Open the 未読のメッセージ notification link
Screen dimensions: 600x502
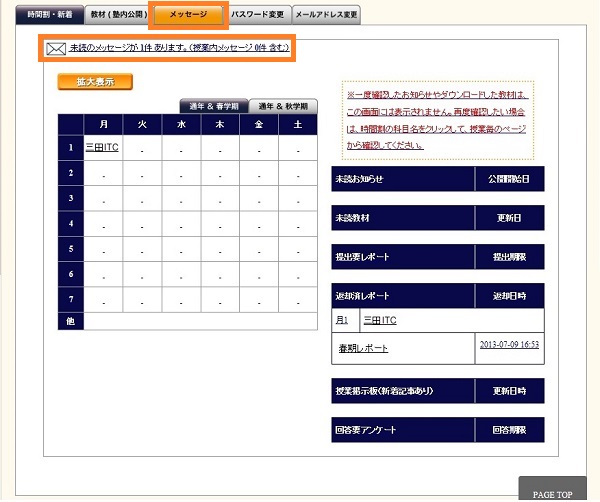(x=178, y=48)
